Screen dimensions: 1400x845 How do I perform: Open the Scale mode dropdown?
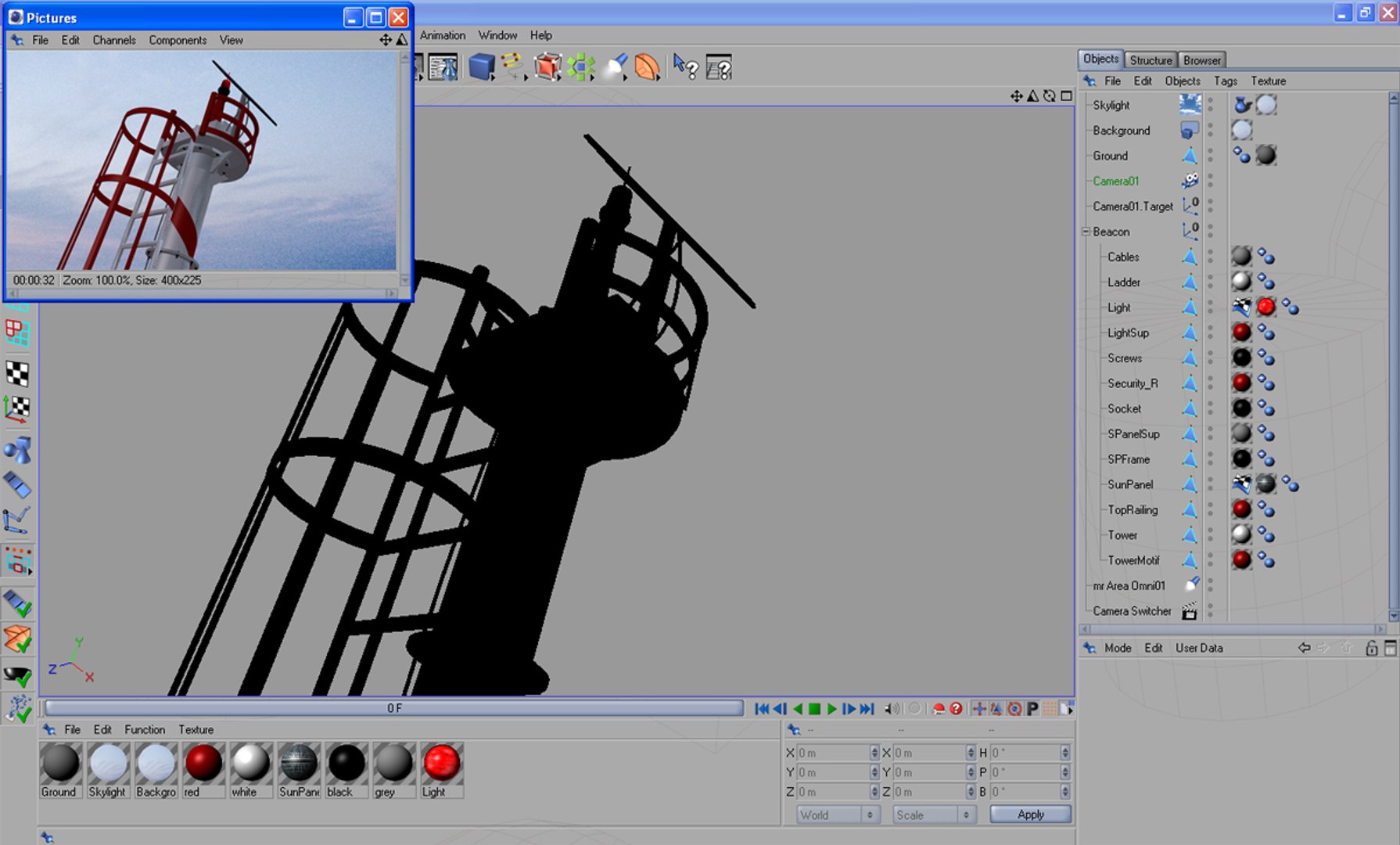coord(935,814)
